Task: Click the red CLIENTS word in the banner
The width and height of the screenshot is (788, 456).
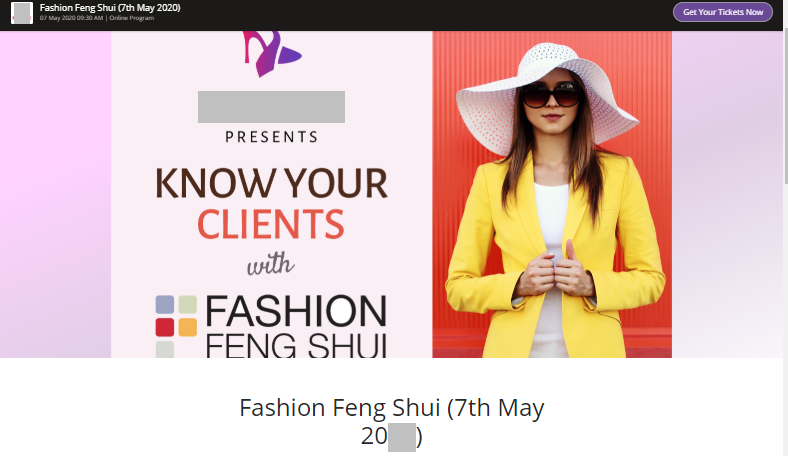Action: tap(271, 224)
